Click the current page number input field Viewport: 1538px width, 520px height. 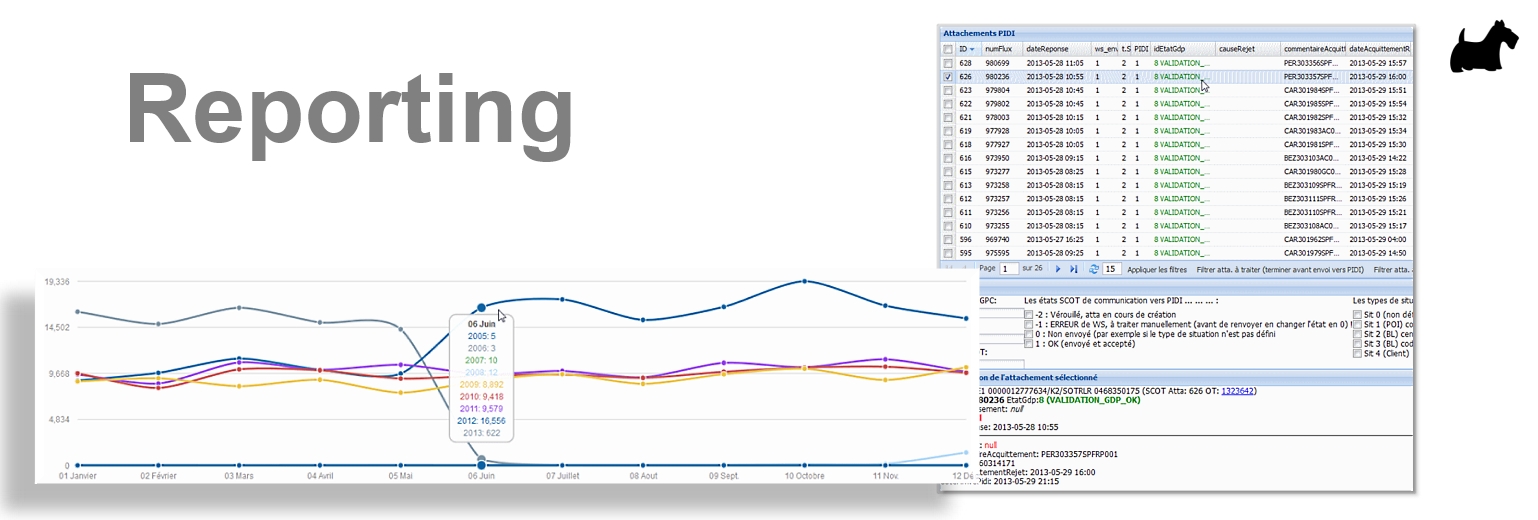click(x=1009, y=270)
